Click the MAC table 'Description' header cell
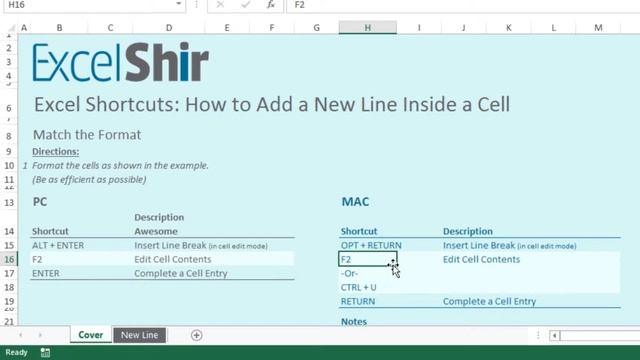Screen dimensions: 640x360 coord(468,231)
